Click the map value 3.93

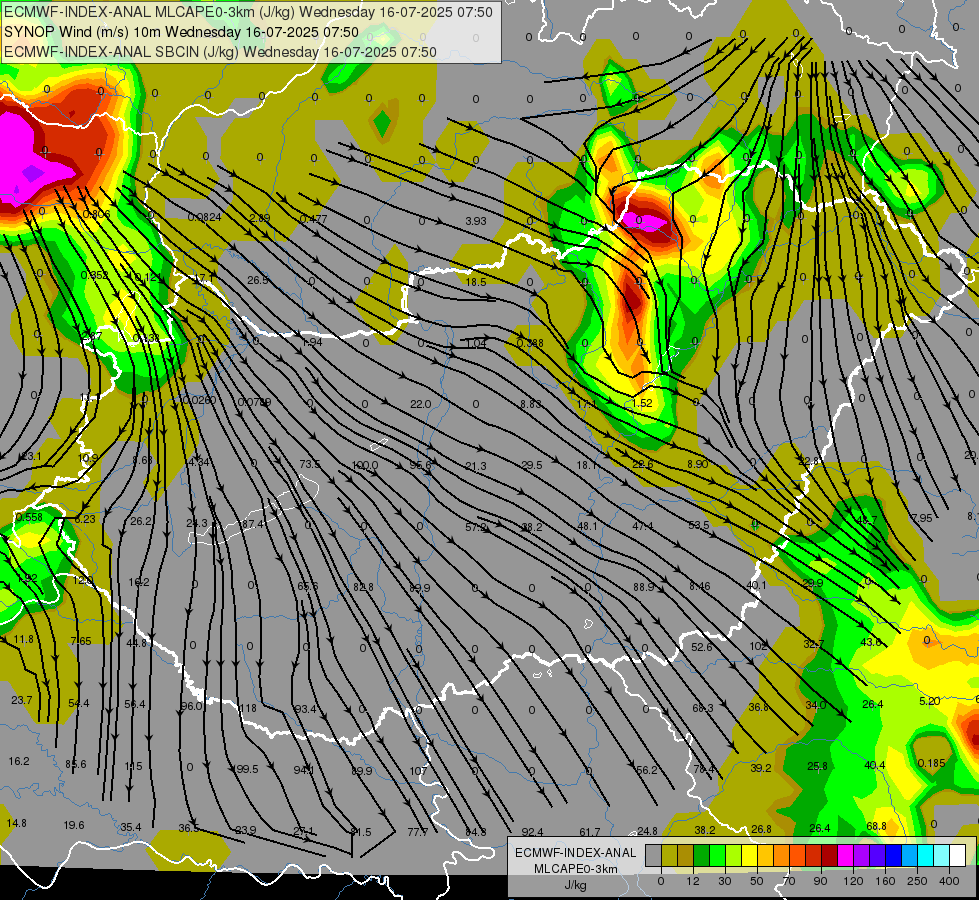(476, 221)
